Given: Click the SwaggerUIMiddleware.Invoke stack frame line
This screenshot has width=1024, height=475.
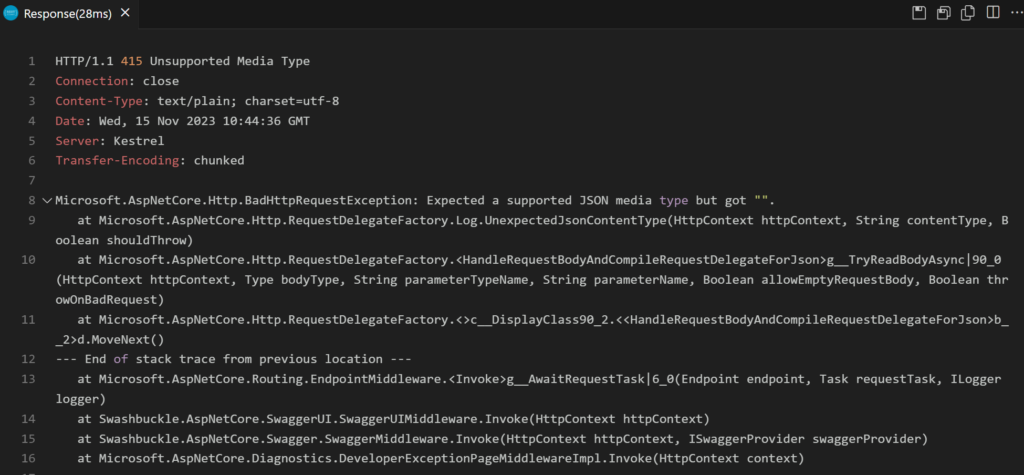Looking at the screenshot, I should (x=393, y=418).
